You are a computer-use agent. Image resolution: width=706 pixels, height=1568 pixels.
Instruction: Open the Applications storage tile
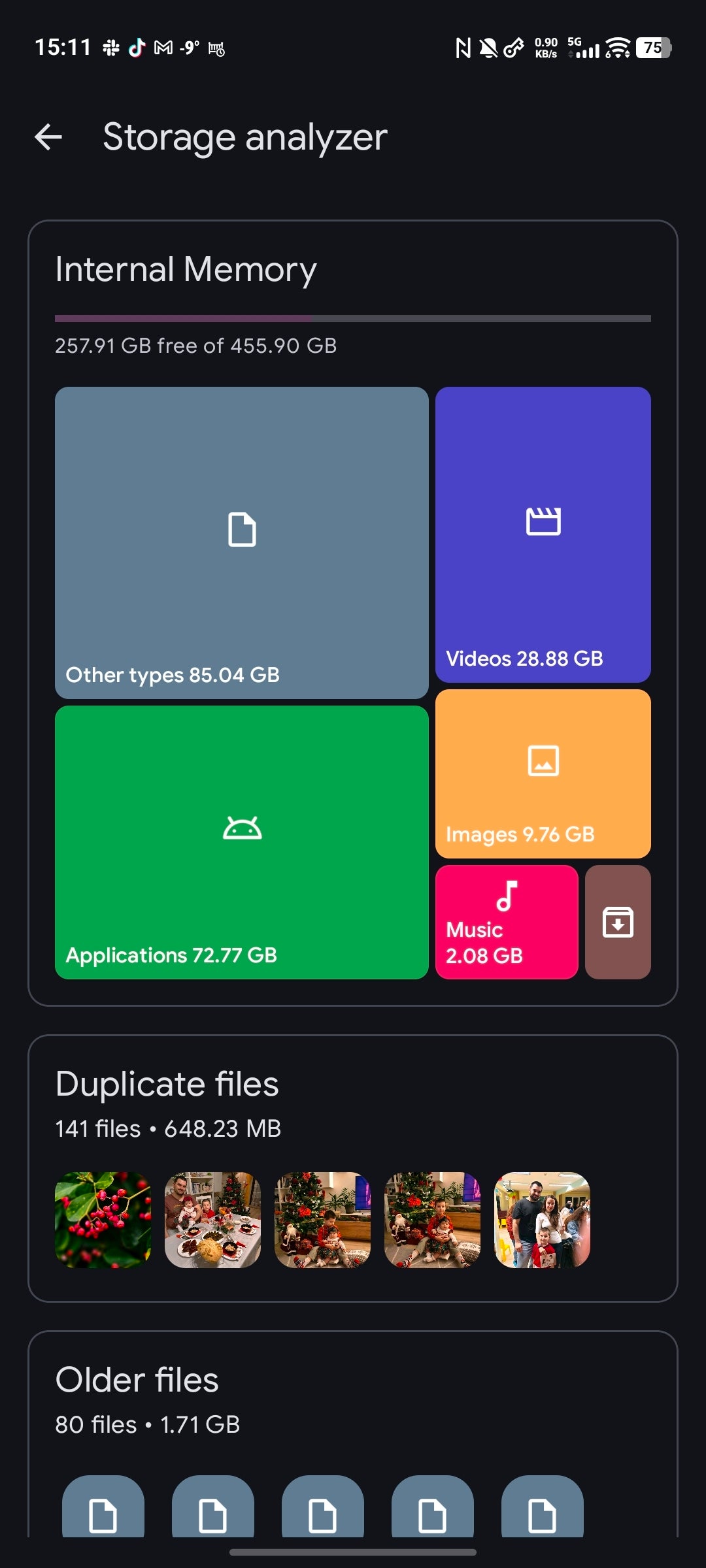pyautogui.click(x=241, y=841)
